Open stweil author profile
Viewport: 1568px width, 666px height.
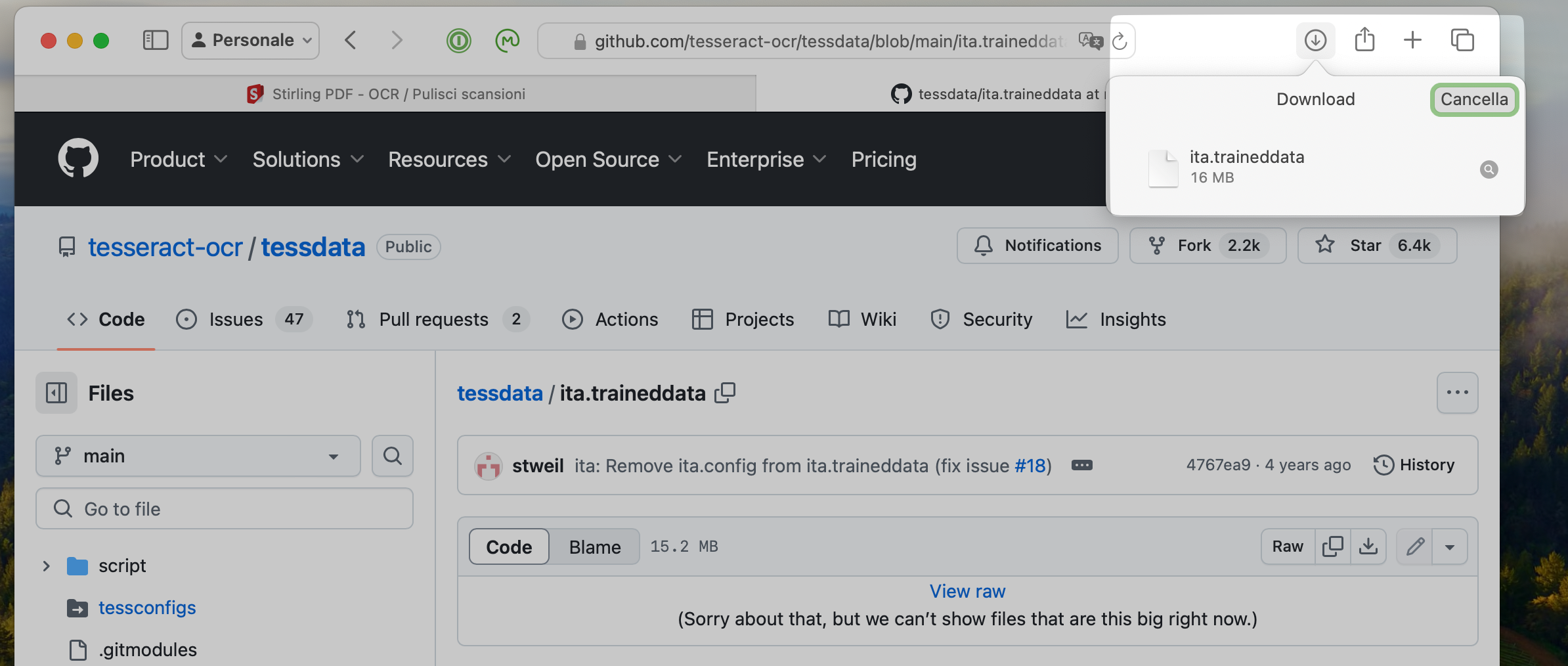coord(538,466)
